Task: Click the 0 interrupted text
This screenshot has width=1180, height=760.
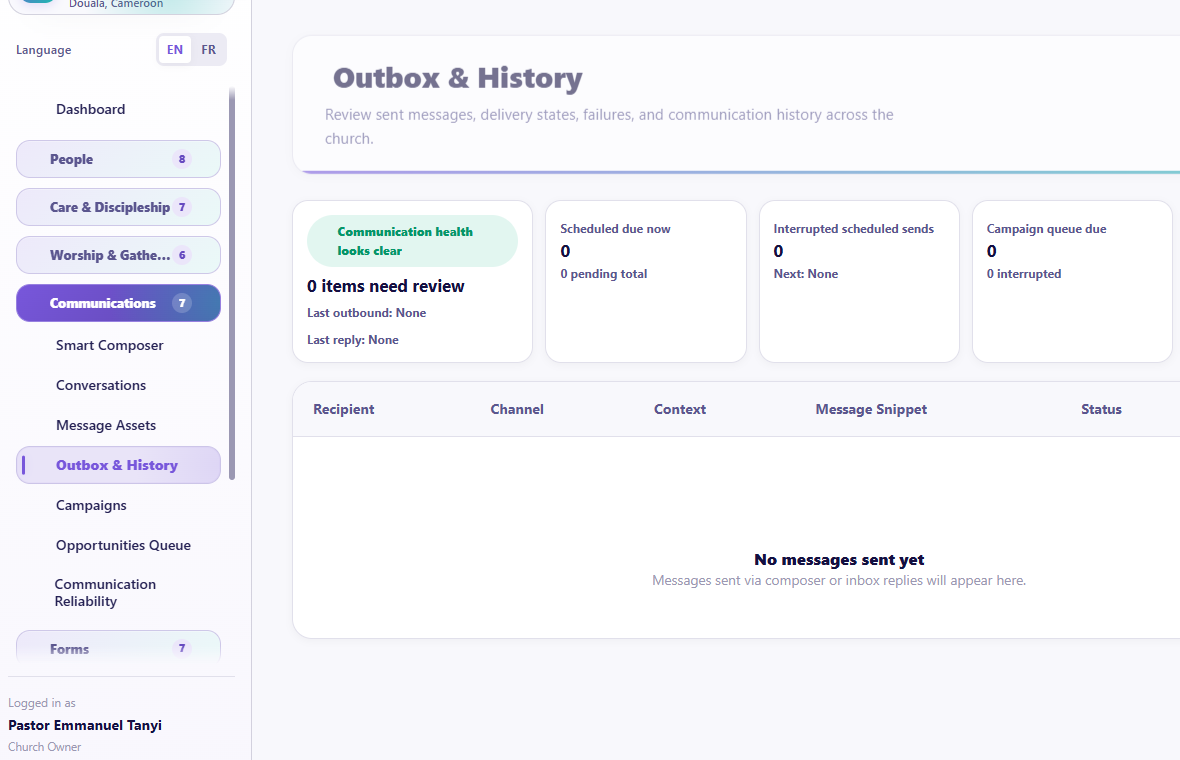Action: tap(1024, 274)
